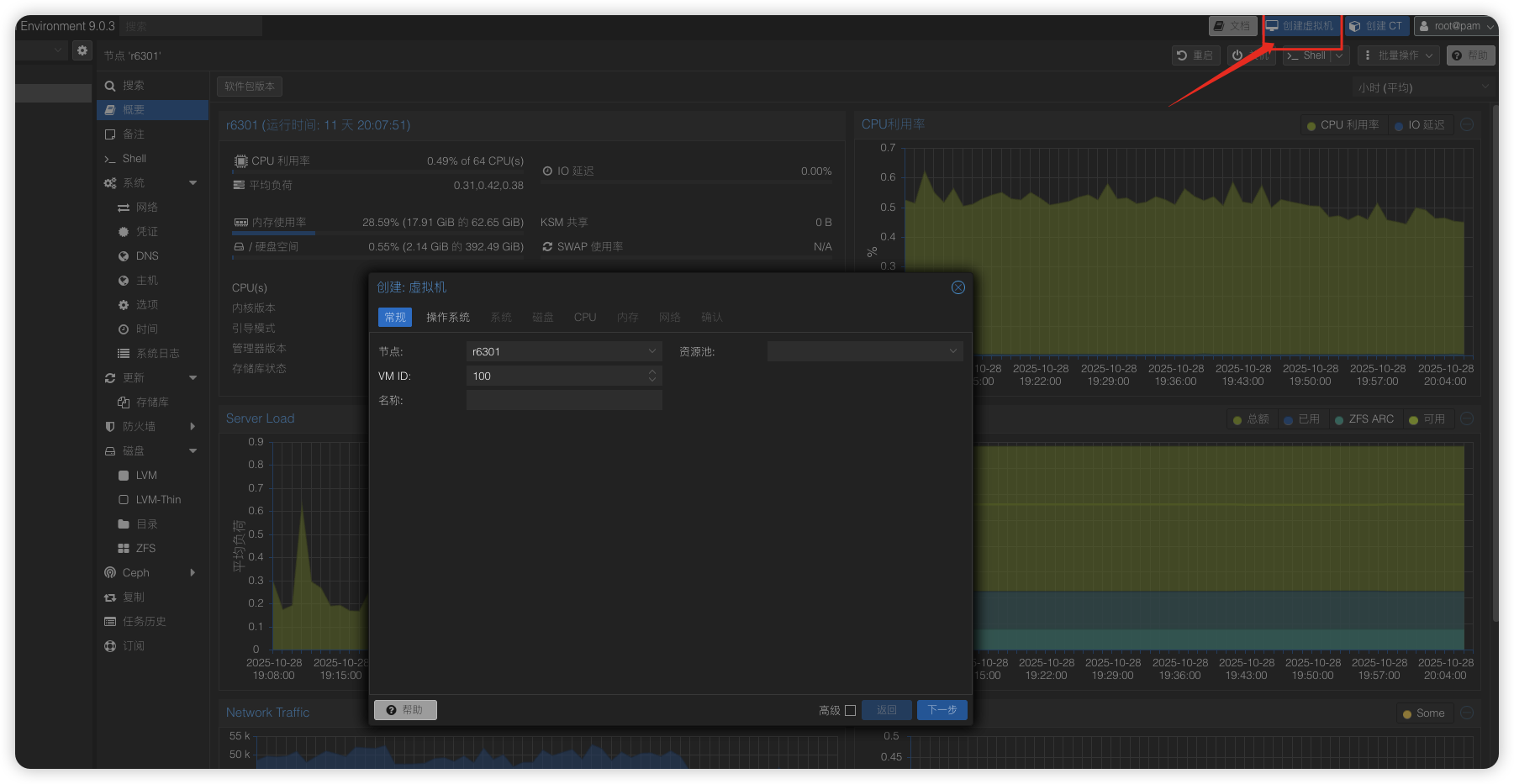
Task: Expand the root@pam user menu
Action: 1456,26
